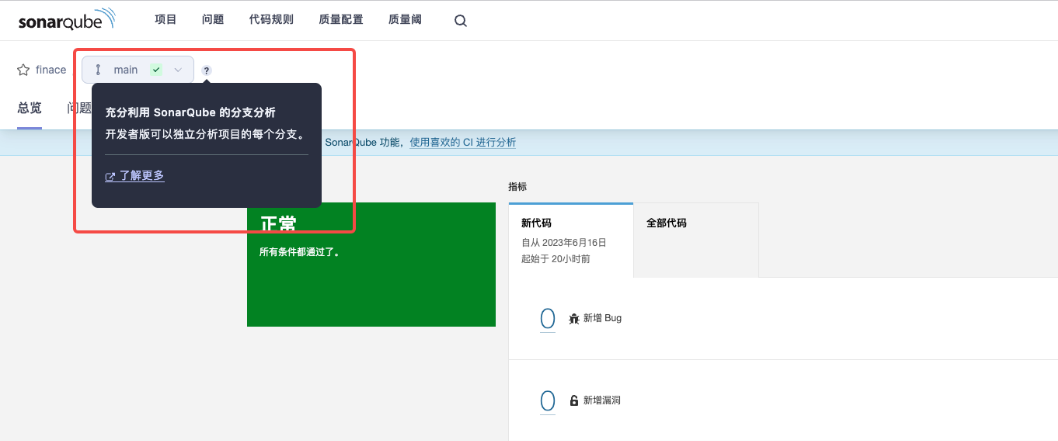Click the bug icon next to 新增 Bug
Viewport: 1058px width, 441px height.
574,318
